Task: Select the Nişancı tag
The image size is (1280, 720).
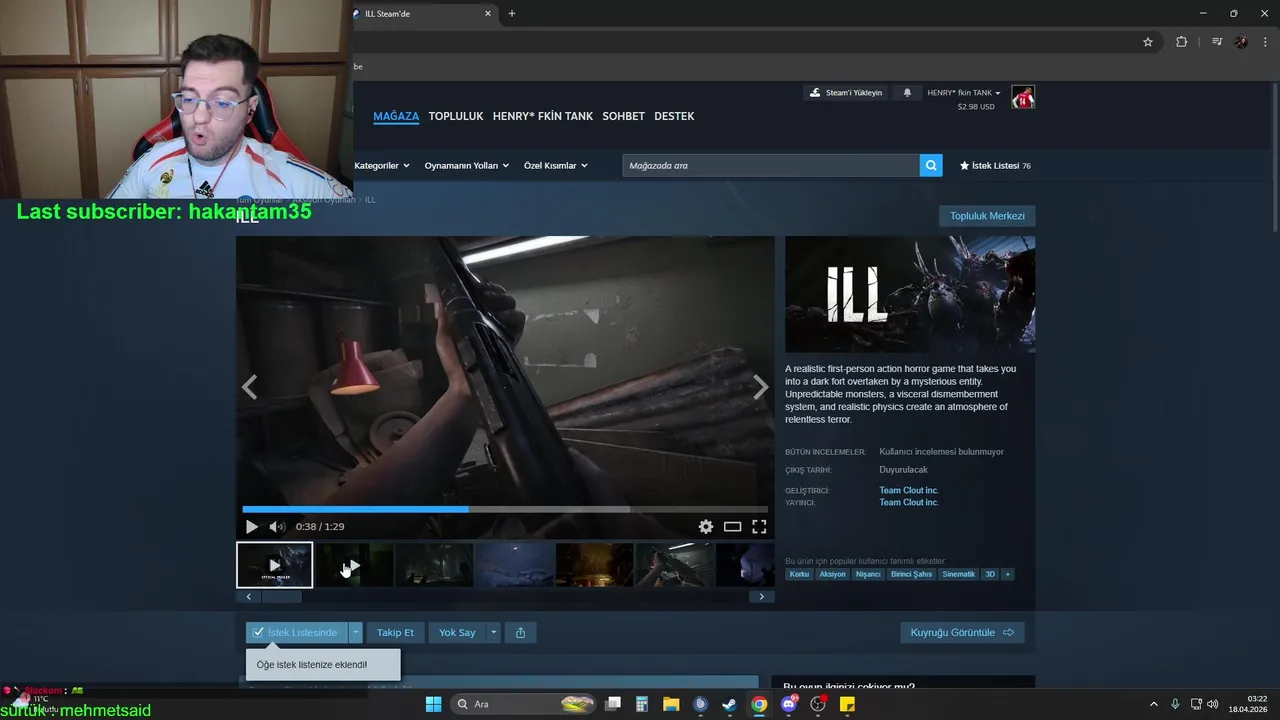Action: tap(868, 574)
